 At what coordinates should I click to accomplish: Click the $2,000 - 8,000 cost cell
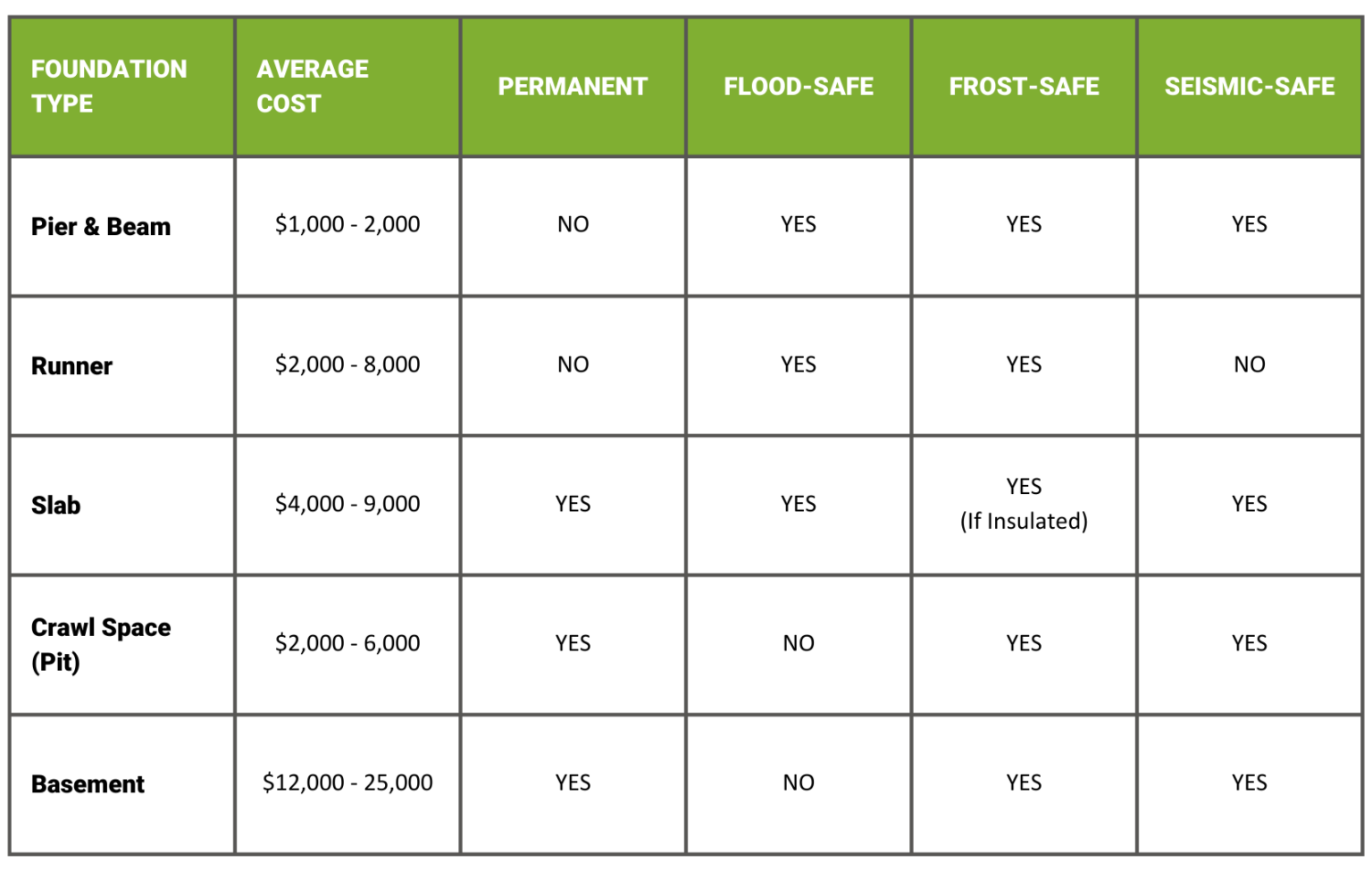(x=347, y=364)
